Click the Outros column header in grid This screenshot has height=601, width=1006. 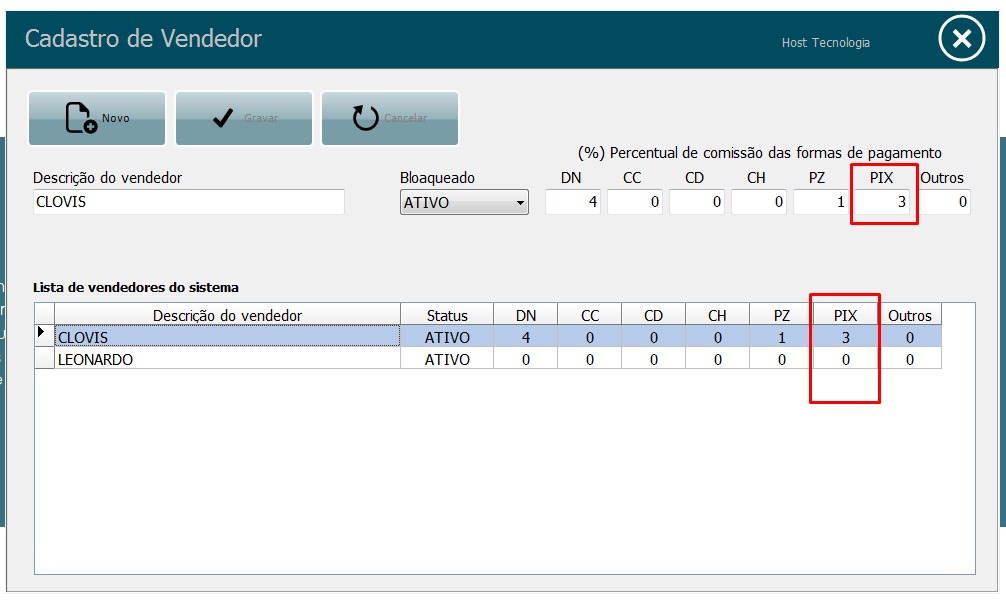(909, 315)
